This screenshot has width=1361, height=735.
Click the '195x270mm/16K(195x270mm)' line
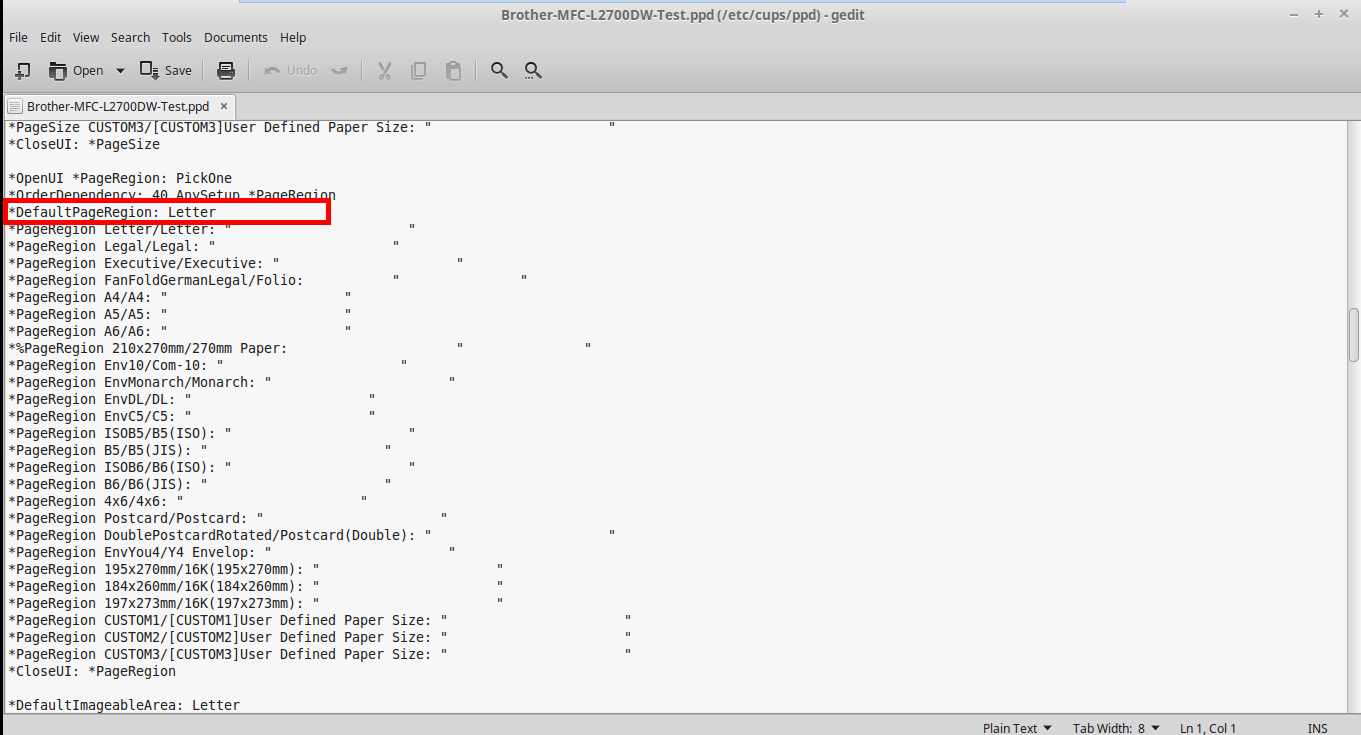[x=256, y=569]
